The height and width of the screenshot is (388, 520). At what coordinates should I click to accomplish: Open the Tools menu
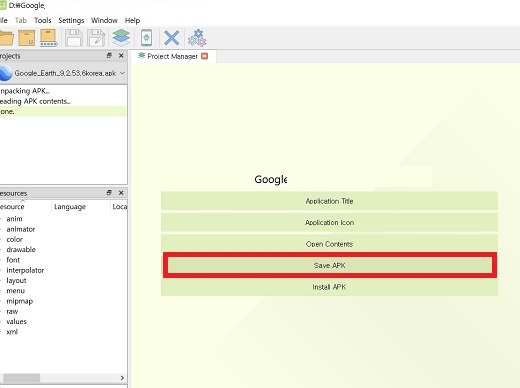[43, 20]
